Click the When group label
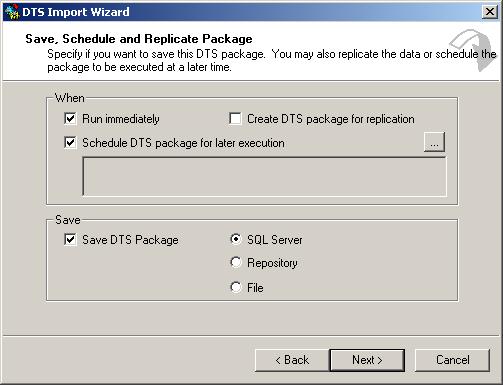This screenshot has height=385, width=503. click(70, 98)
